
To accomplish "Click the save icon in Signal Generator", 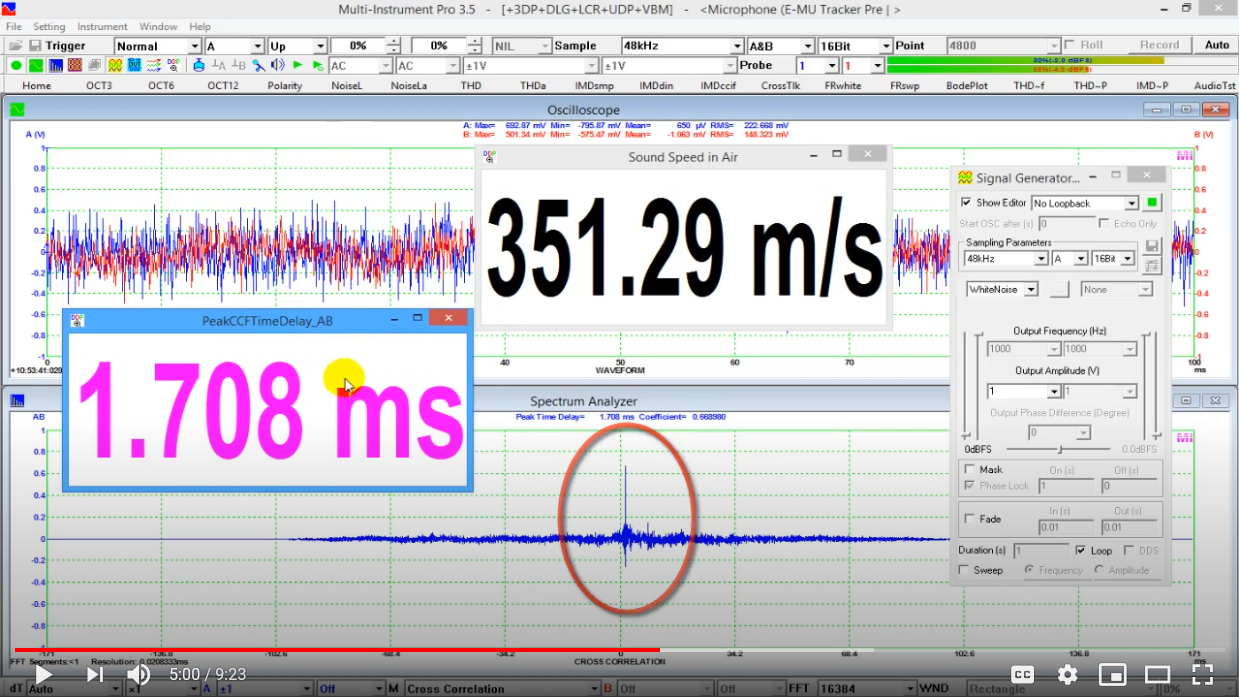I will [1152, 246].
